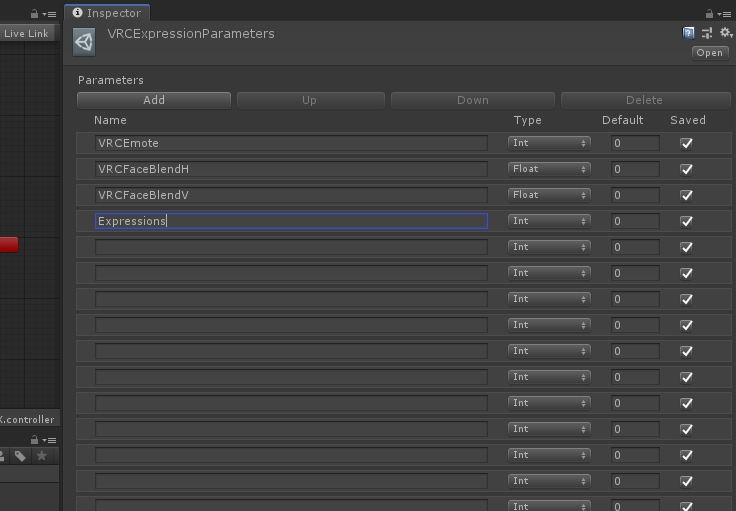Viewport: 736px width, 511px height.
Task: Open the Int type dropdown for Expressions
Action: (549, 221)
